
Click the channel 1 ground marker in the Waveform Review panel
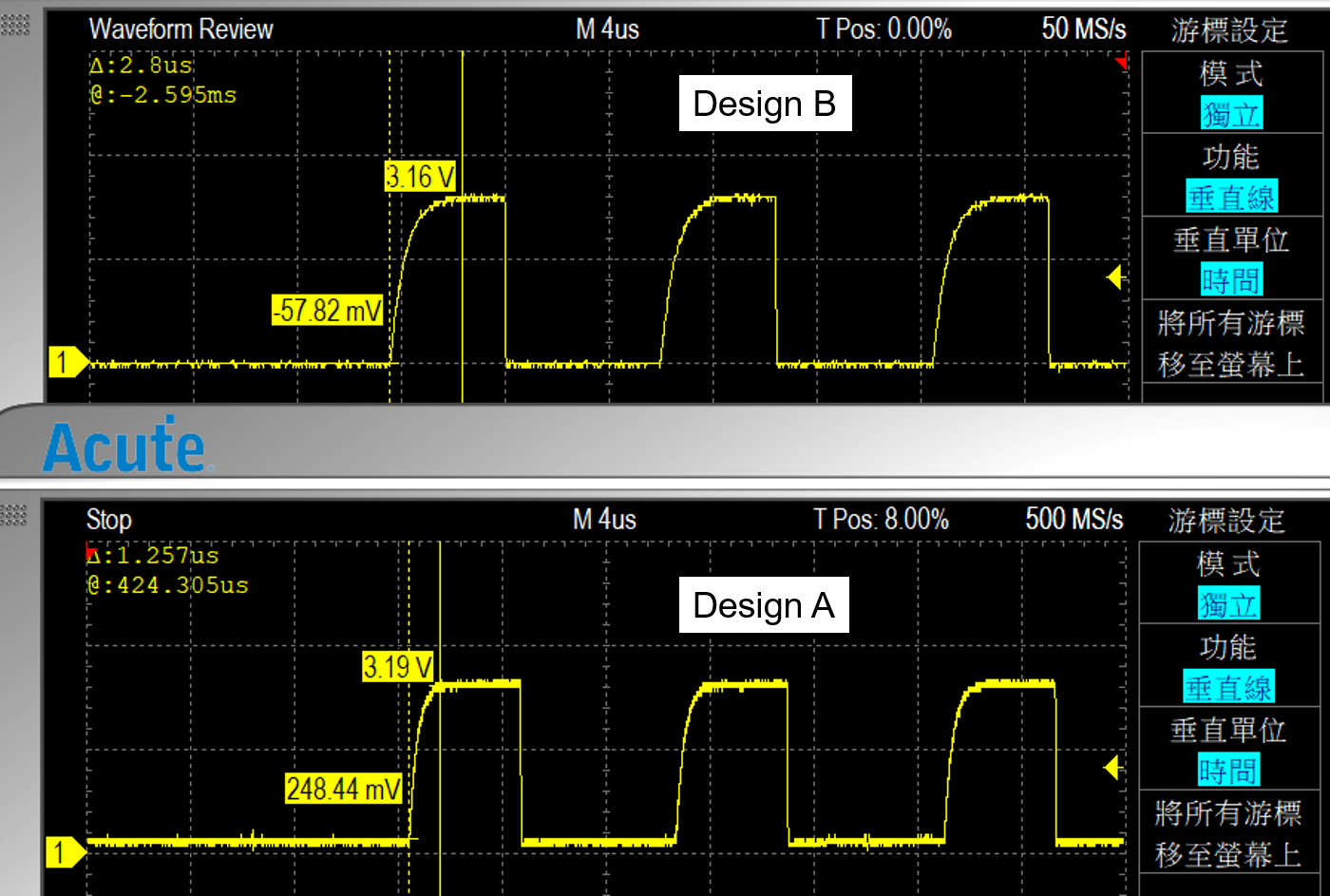pos(67,362)
